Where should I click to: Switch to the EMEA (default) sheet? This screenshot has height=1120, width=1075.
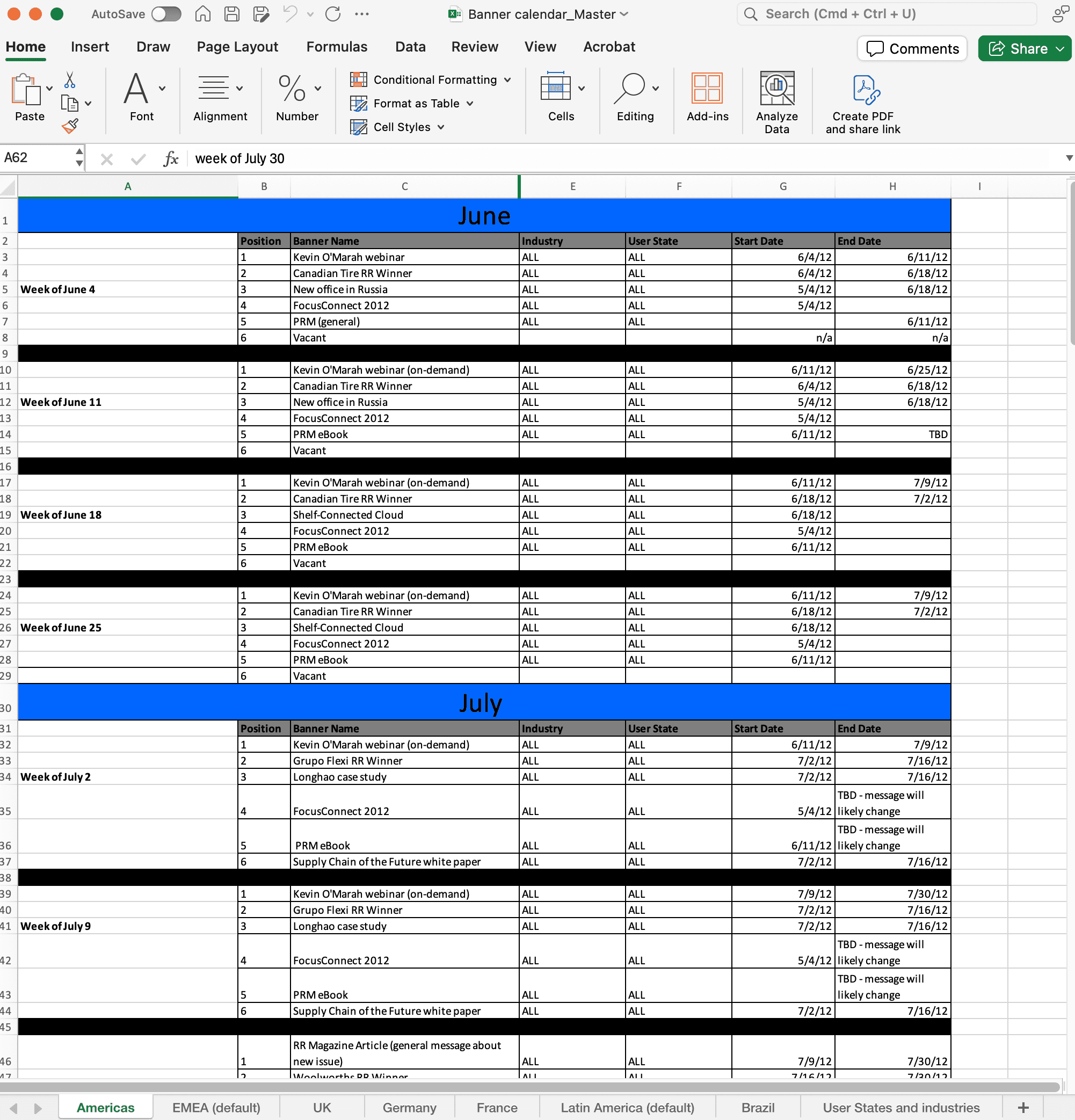pyautogui.click(x=216, y=1108)
